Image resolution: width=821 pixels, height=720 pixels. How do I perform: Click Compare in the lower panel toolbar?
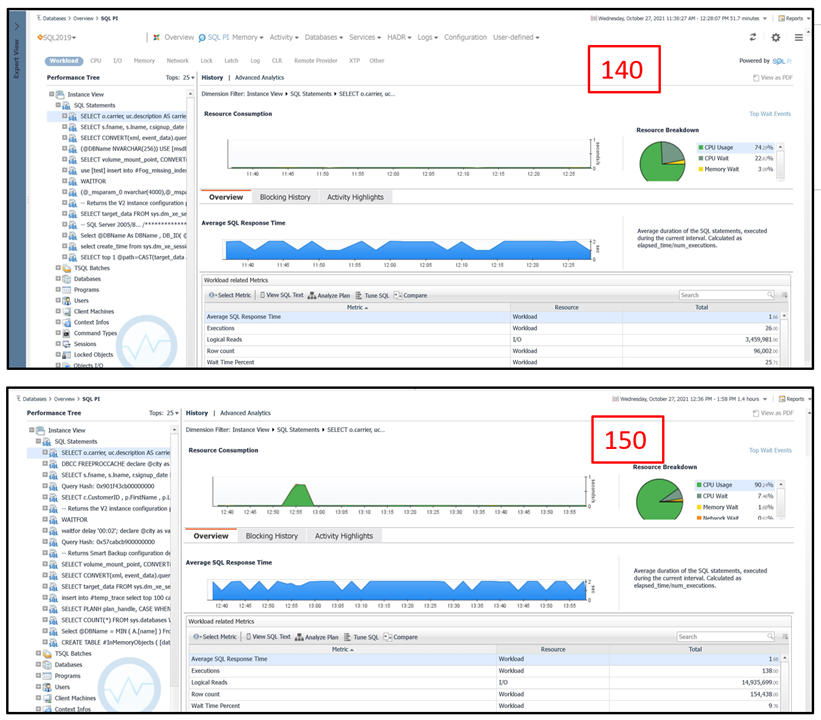click(401, 637)
